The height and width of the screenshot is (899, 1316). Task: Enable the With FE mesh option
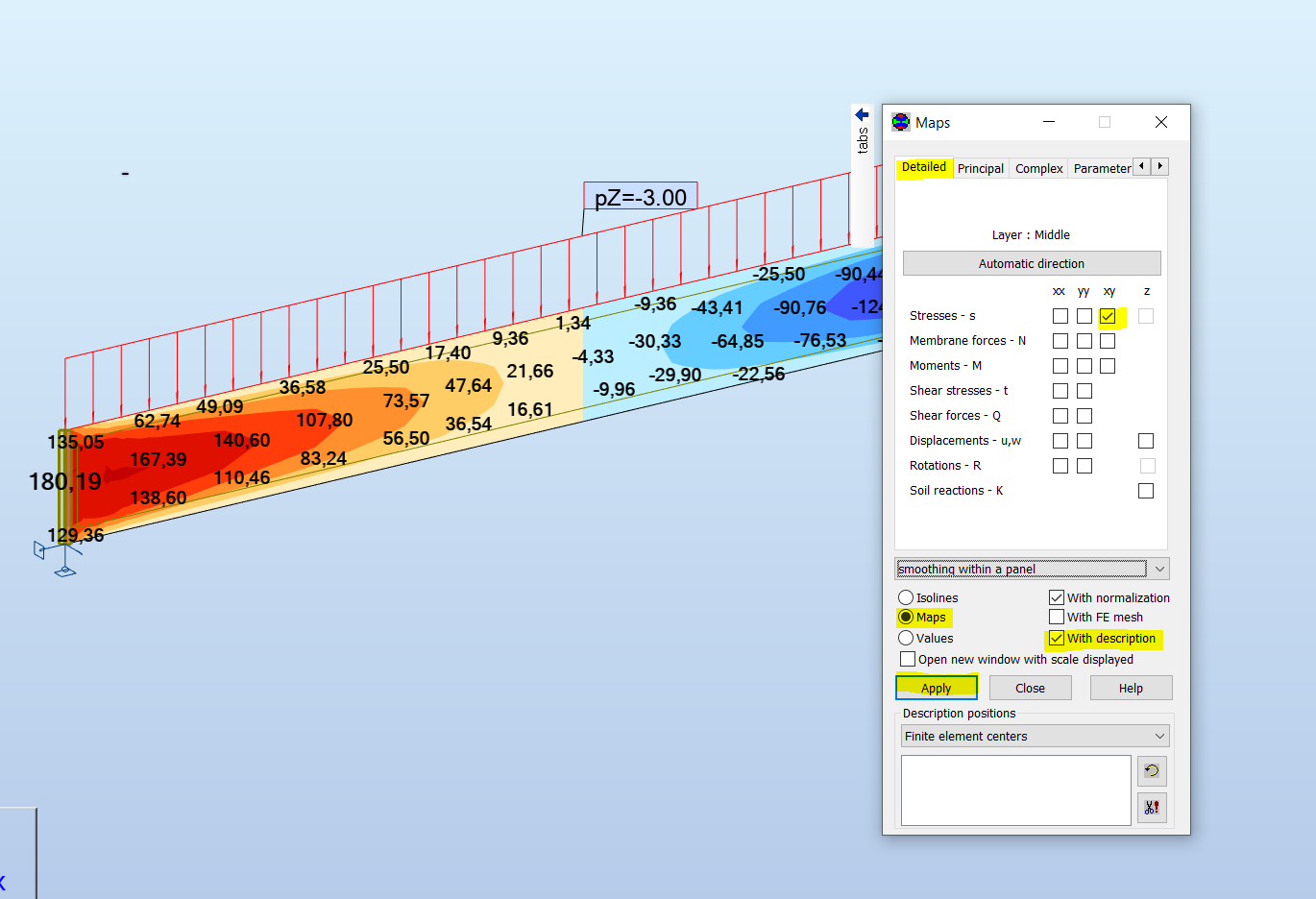tap(1057, 618)
